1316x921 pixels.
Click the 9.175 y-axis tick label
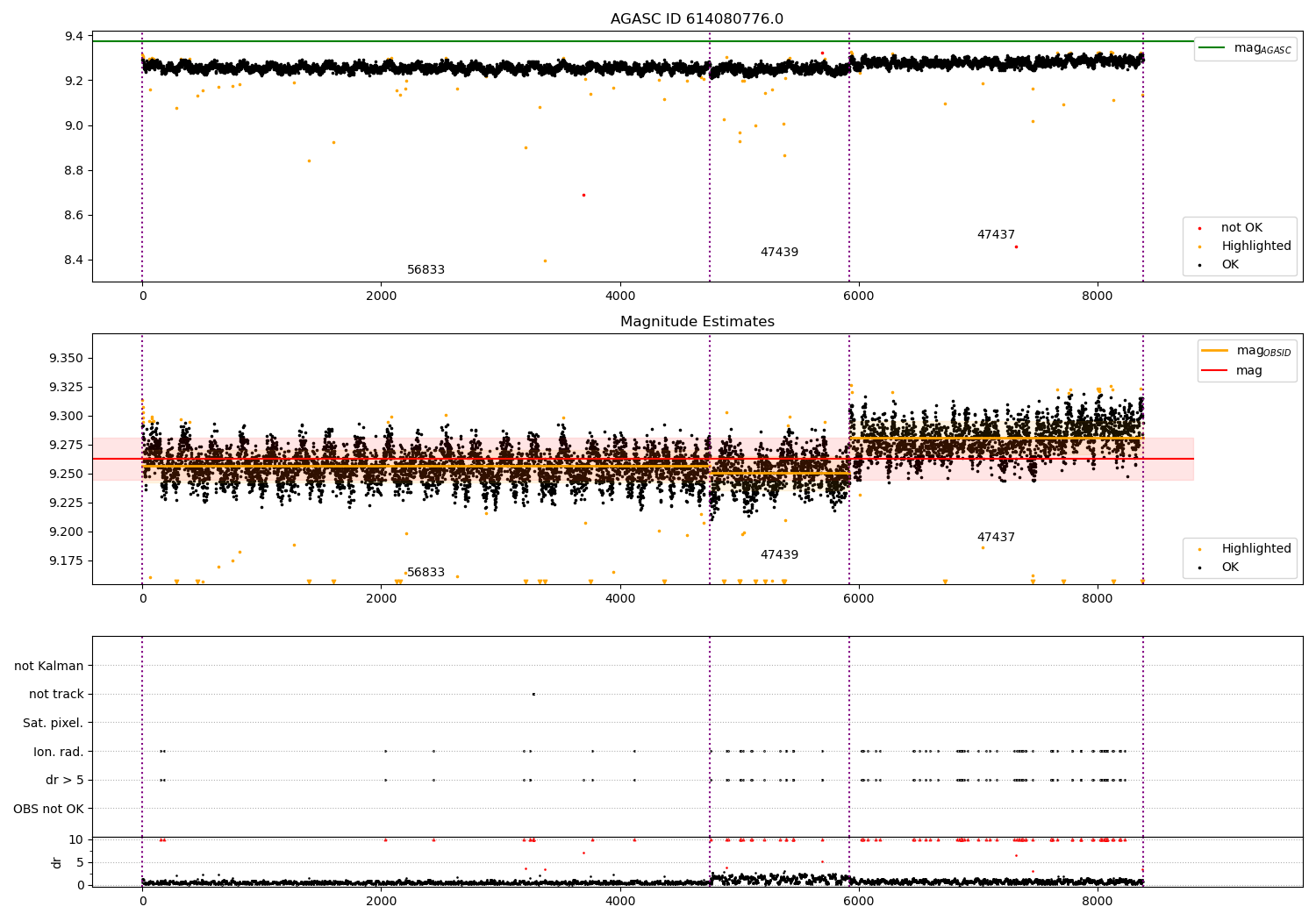coord(67,561)
